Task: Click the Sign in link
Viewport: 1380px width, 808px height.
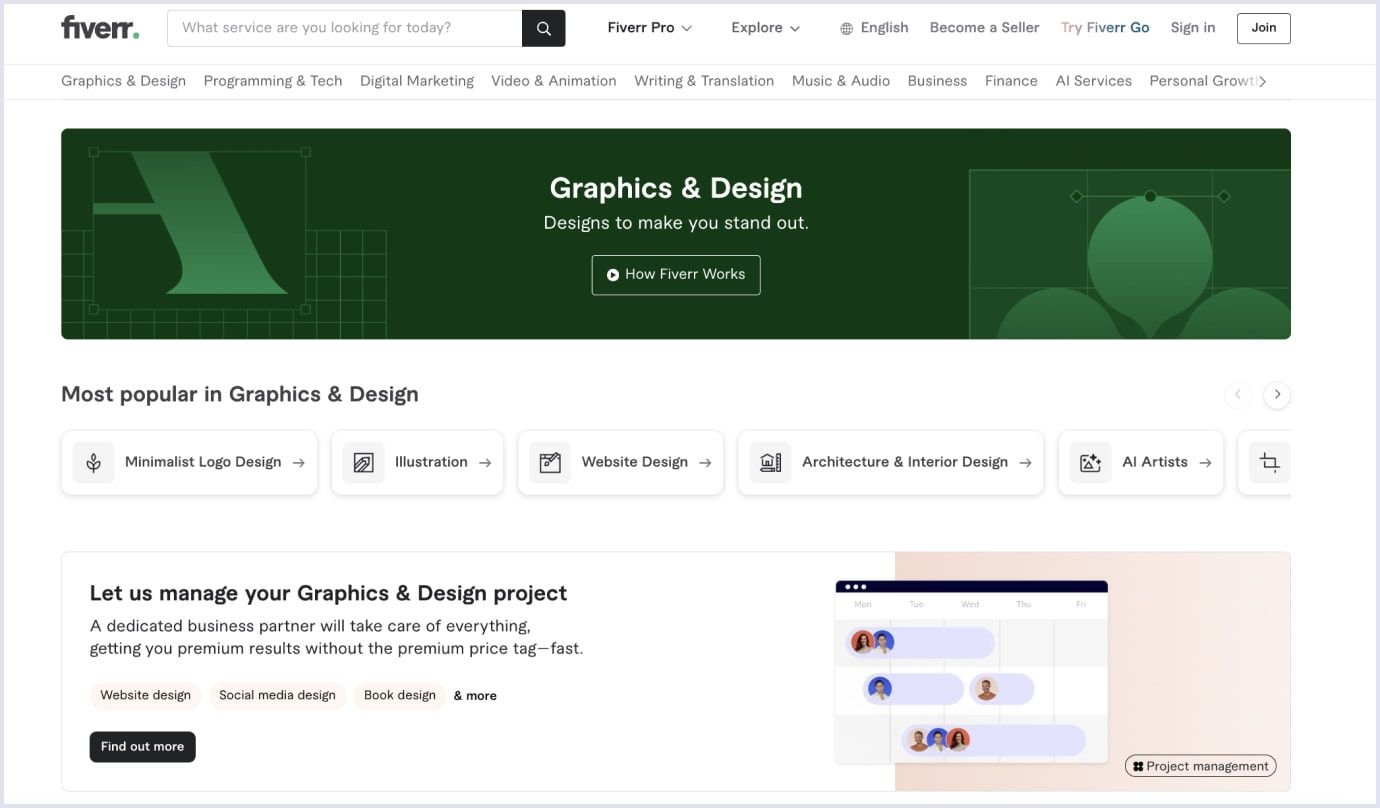Action: (1193, 28)
